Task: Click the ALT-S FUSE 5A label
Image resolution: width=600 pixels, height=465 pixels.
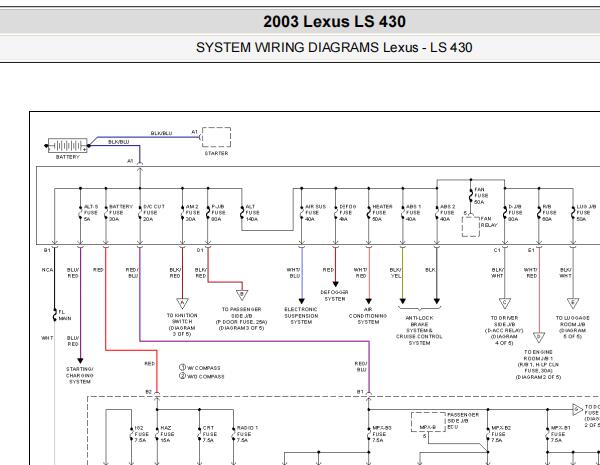Action: [91, 213]
